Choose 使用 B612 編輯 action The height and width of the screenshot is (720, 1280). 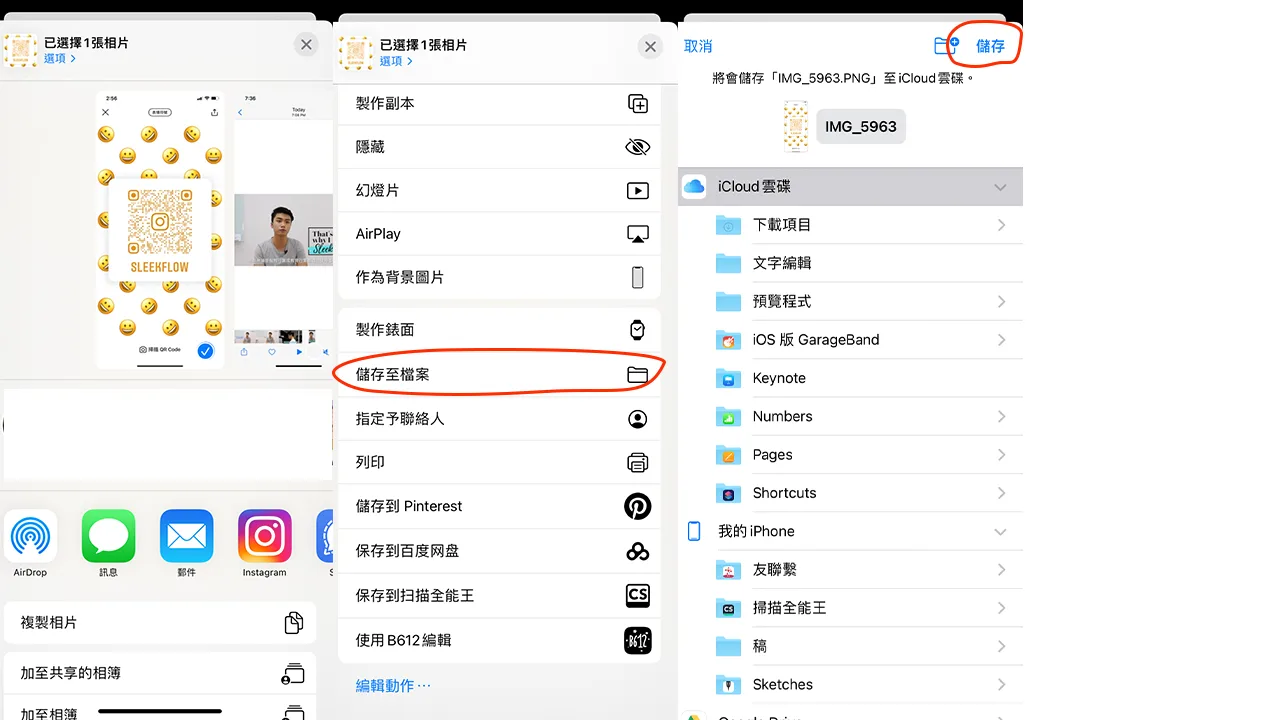click(x=499, y=640)
